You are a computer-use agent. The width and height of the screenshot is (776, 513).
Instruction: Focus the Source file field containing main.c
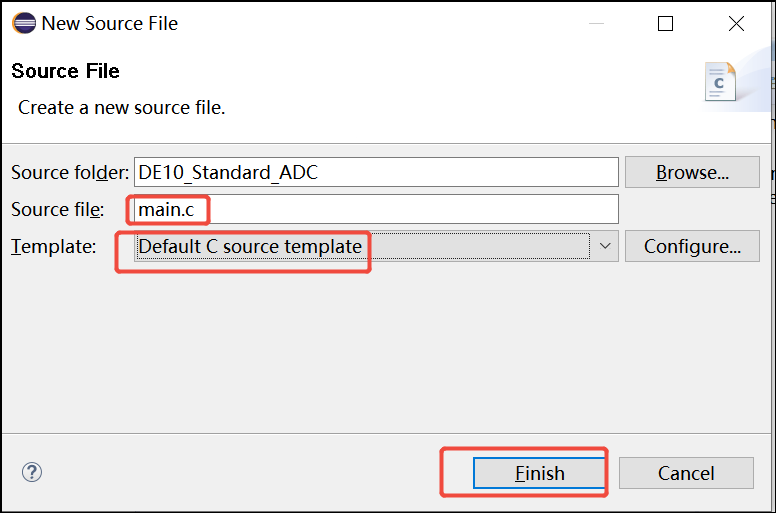click(x=375, y=209)
